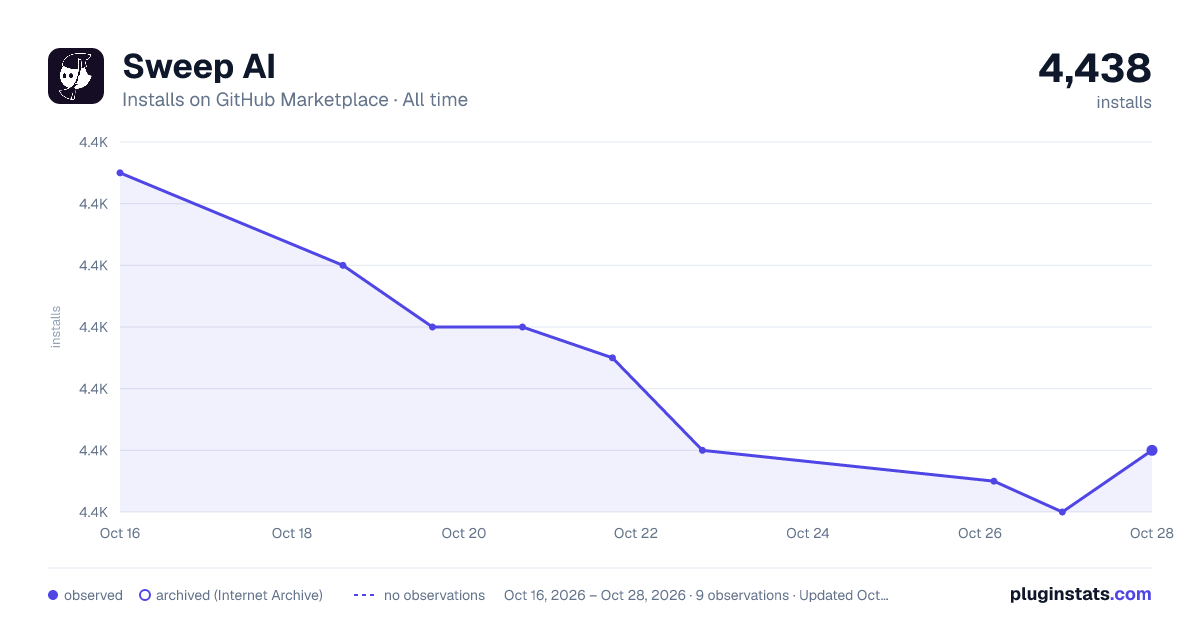Viewport: 1200px width, 630px height.
Task: Select the data point just after Oct 22
Action: [703, 450]
